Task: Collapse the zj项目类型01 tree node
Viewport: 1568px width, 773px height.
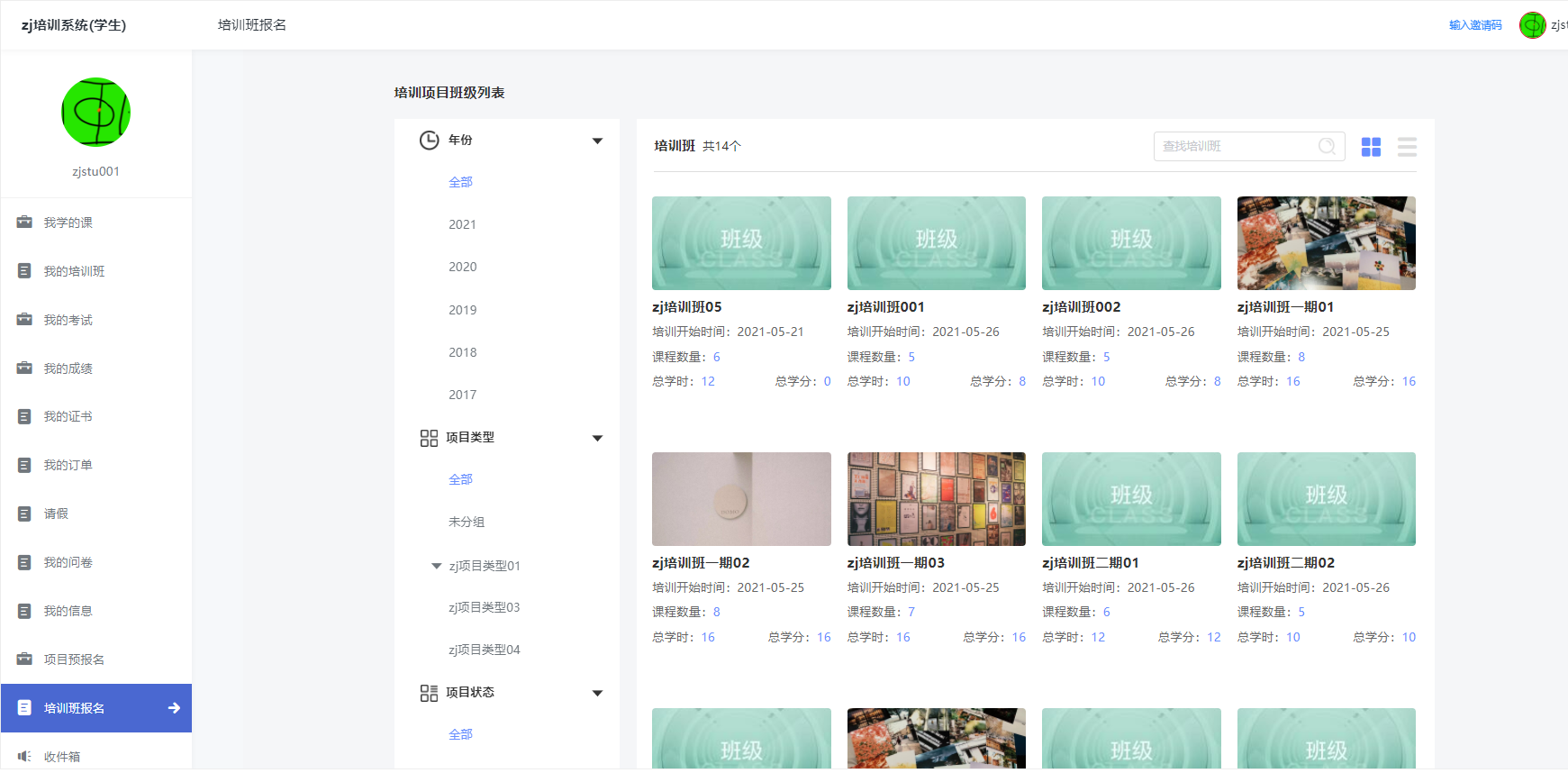Action: pyautogui.click(x=437, y=566)
